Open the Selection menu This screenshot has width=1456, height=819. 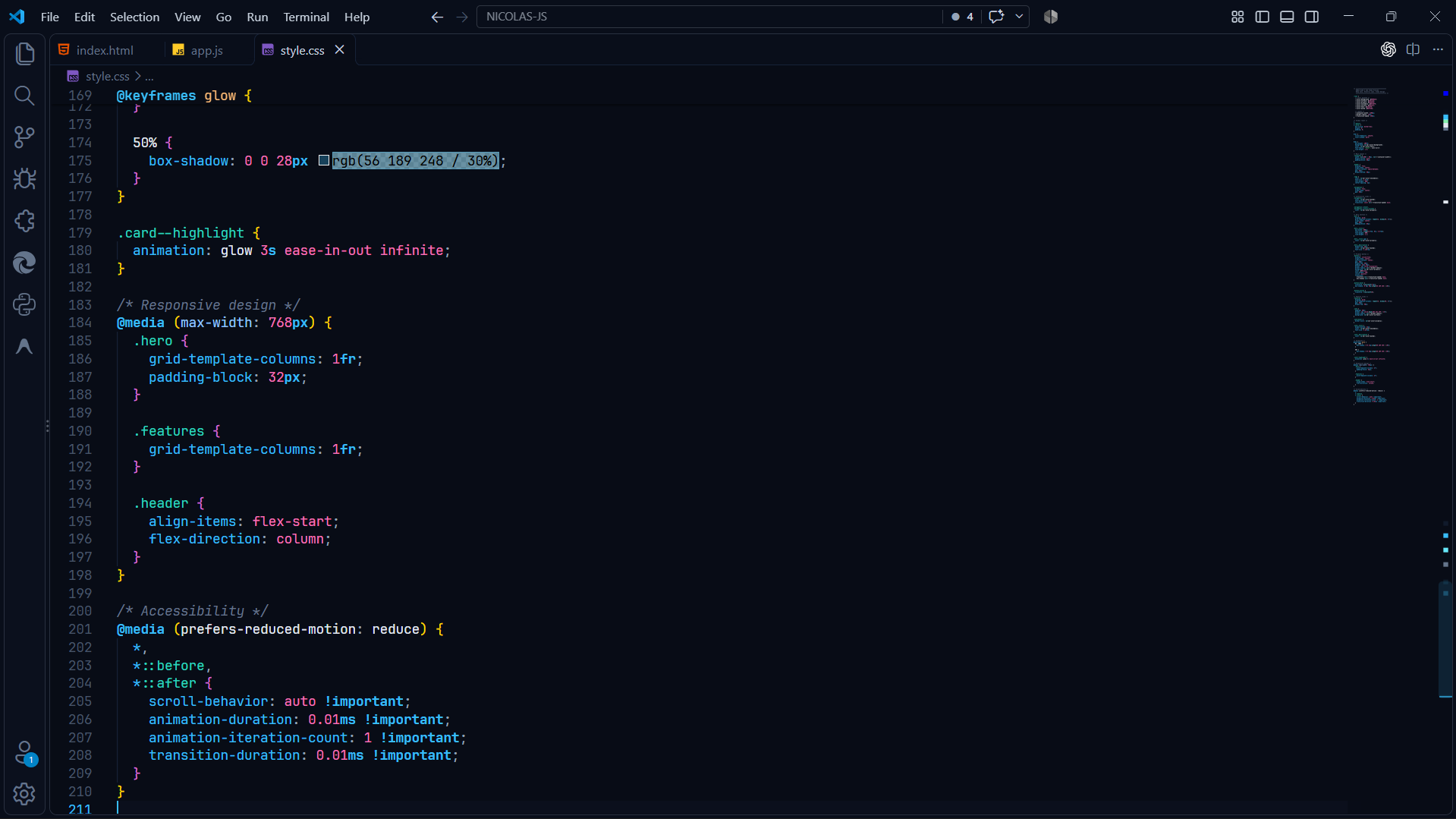coord(134,17)
